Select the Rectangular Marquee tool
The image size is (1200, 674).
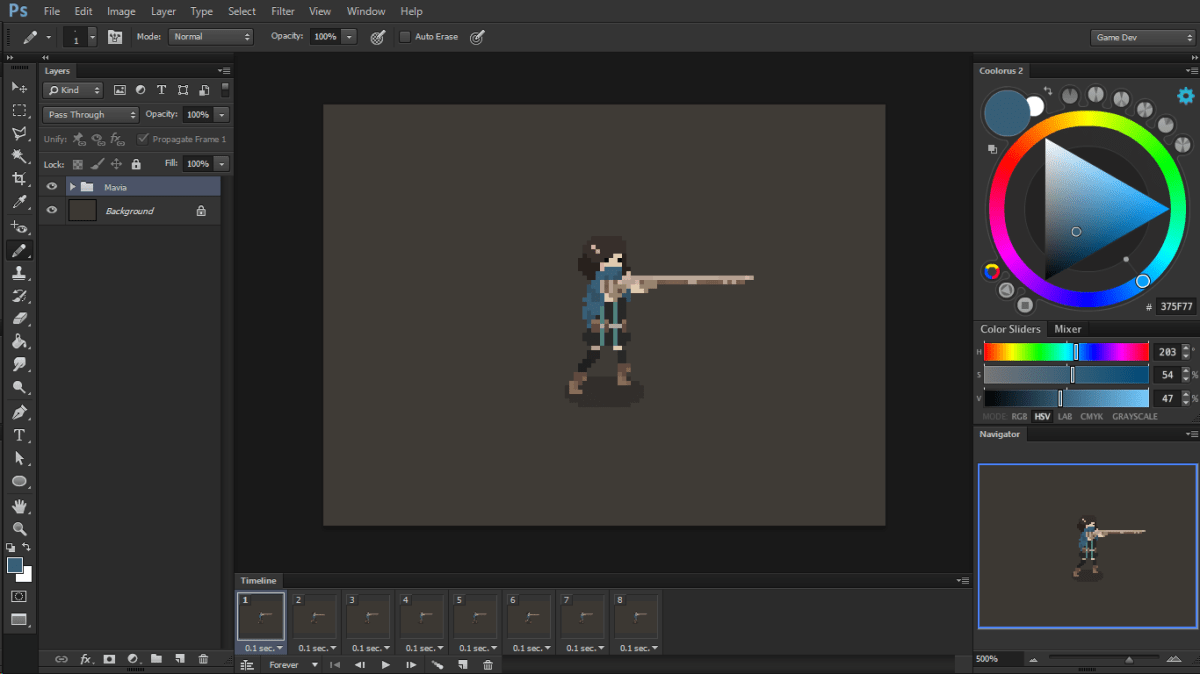point(19,110)
